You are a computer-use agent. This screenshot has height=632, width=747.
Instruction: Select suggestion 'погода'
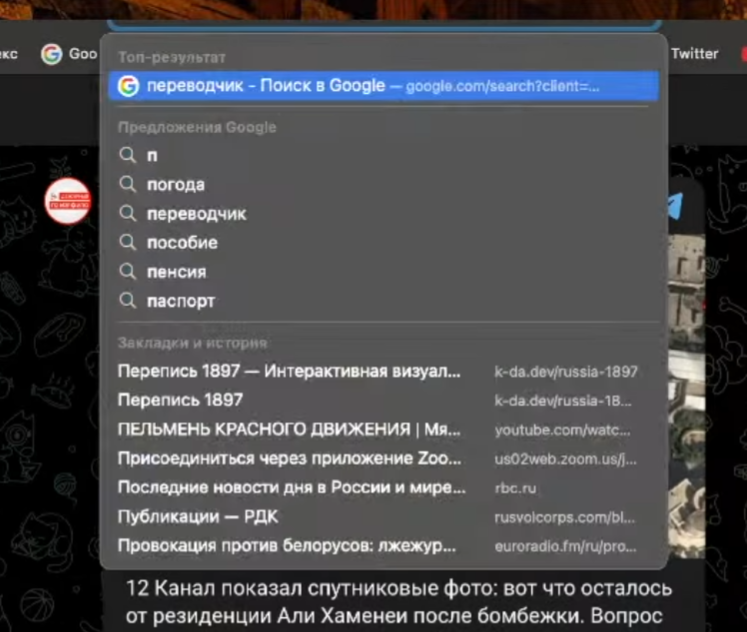click(x=384, y=184)
